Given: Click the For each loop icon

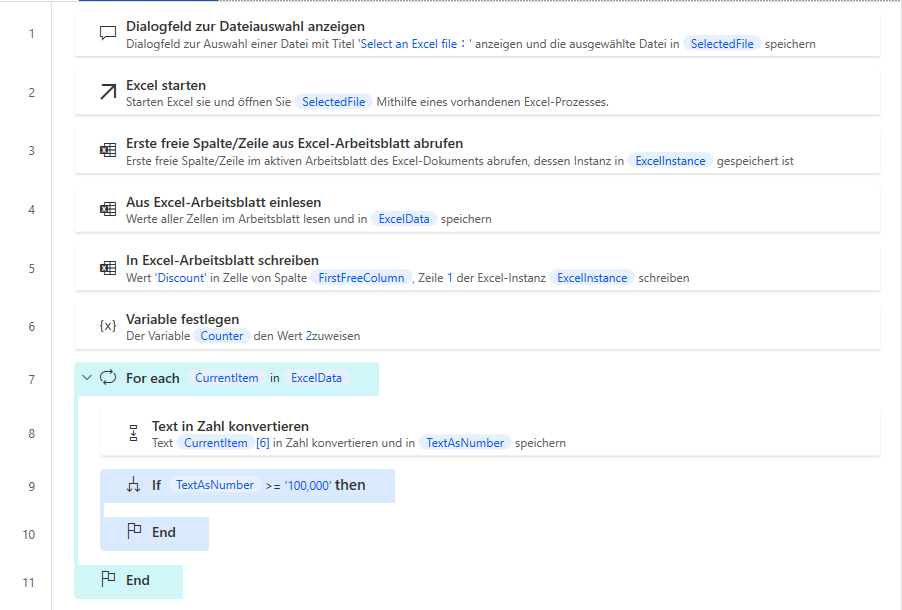Looking at the screenshot, I should [x=108, y=378].
